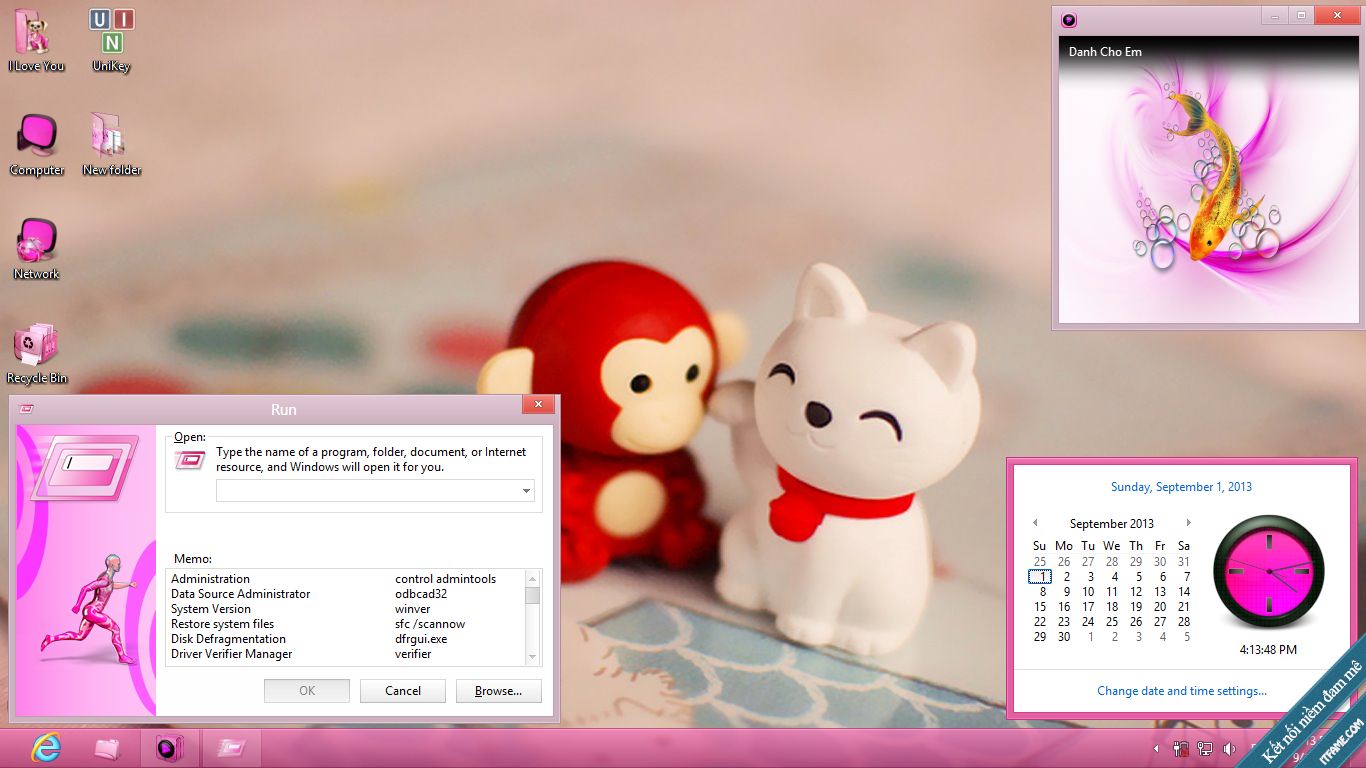Open Change date and time settings
Screen dimensions: 1366x768
point(1182,691)
